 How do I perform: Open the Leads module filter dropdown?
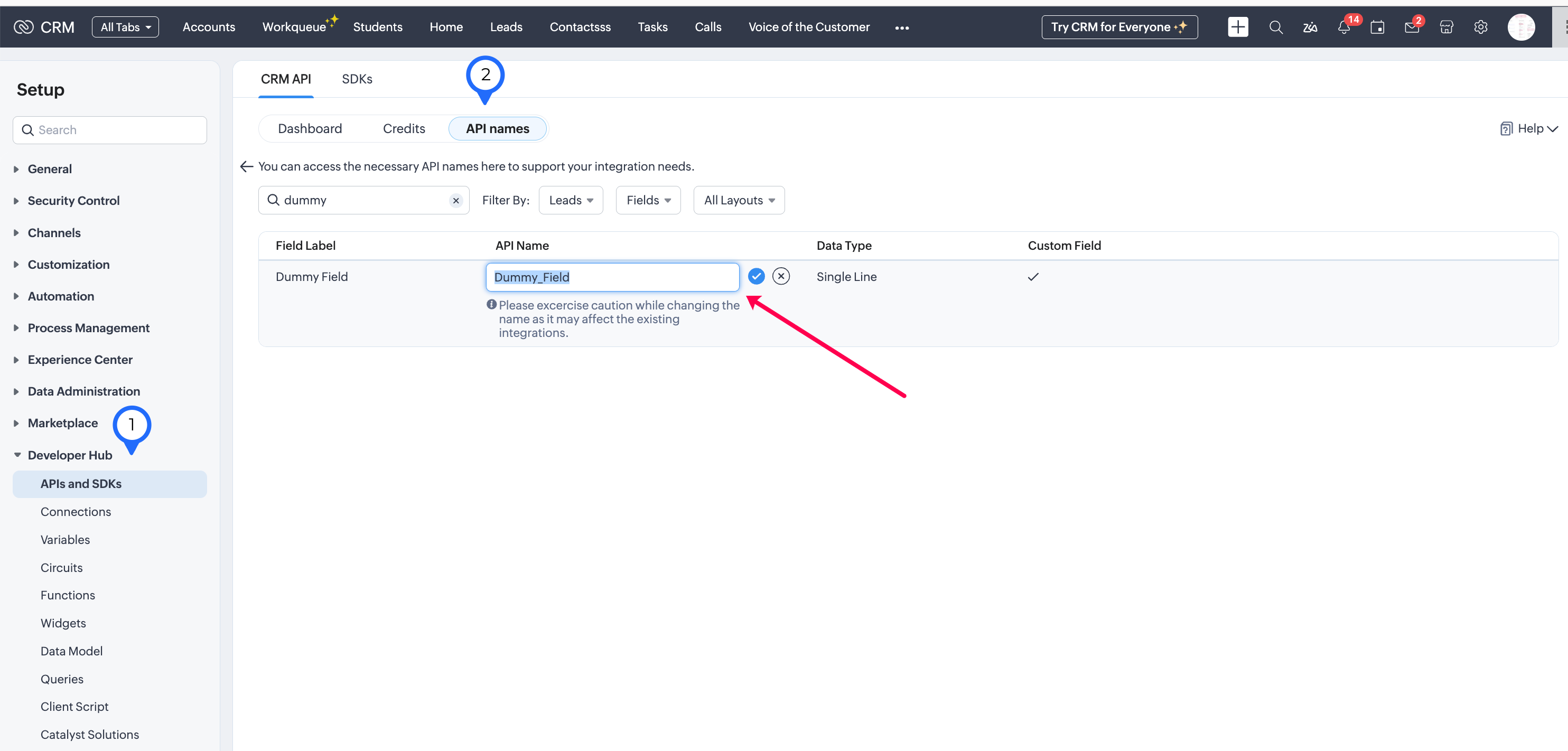point(571,200)
